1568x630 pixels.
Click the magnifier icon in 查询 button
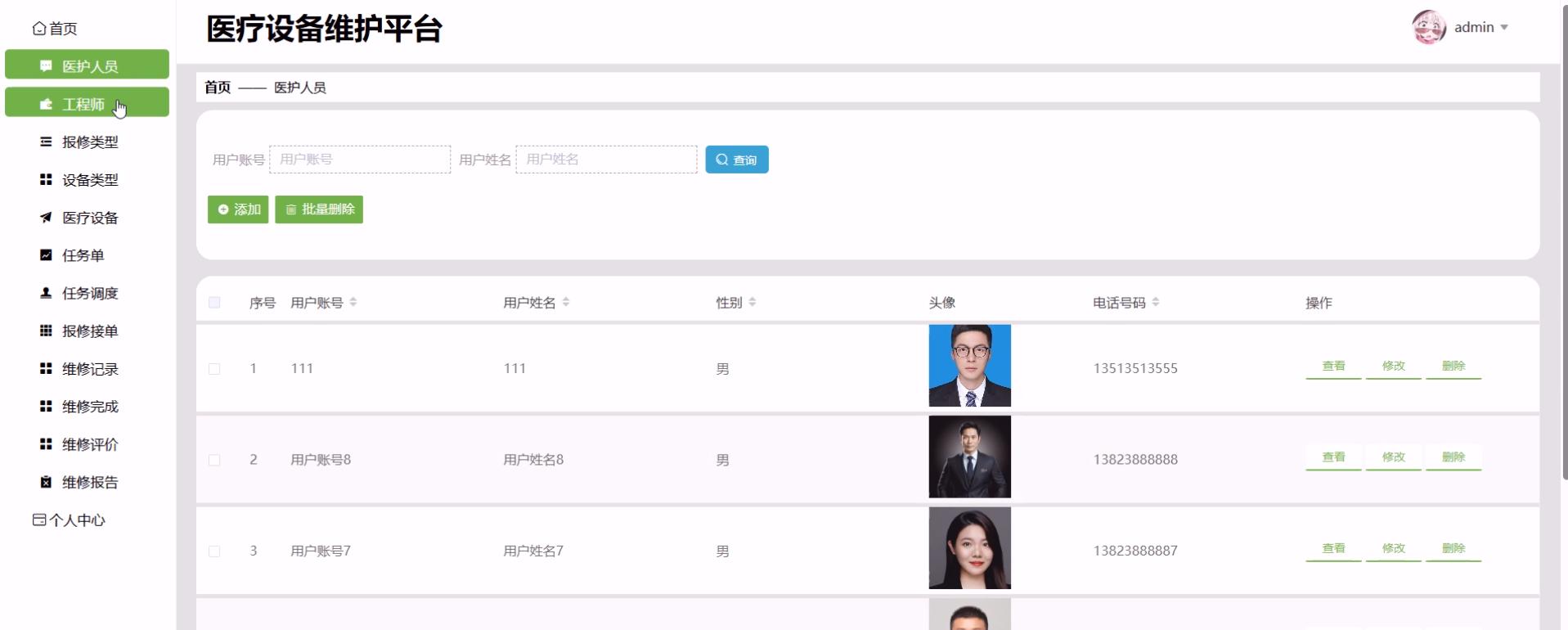coord(721,160)
